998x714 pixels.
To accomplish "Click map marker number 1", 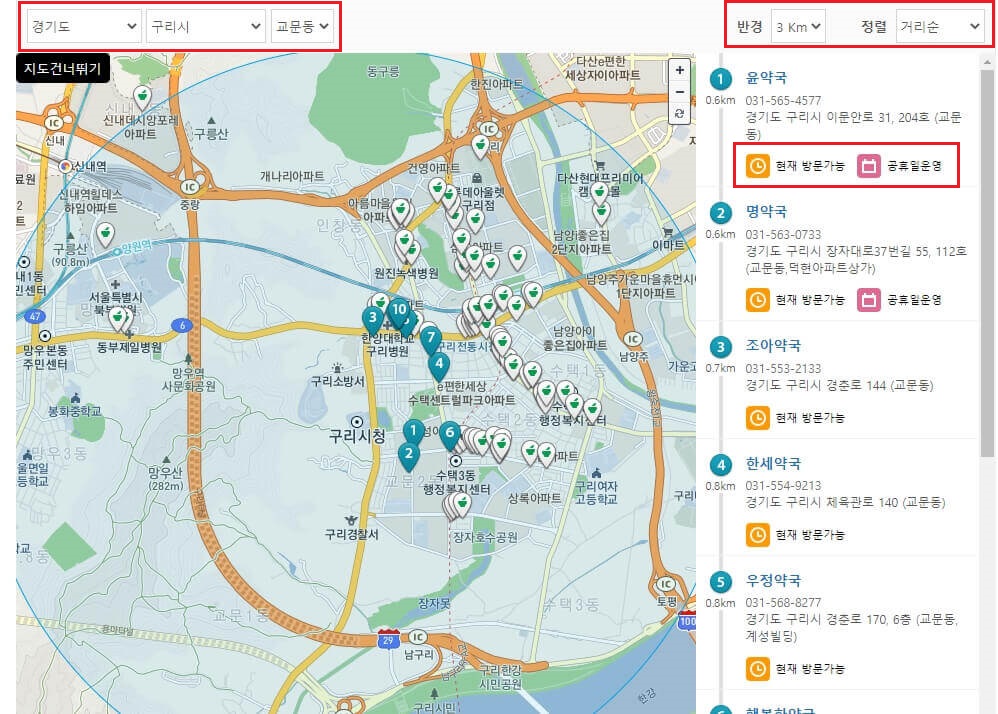I will pos(414,433).
